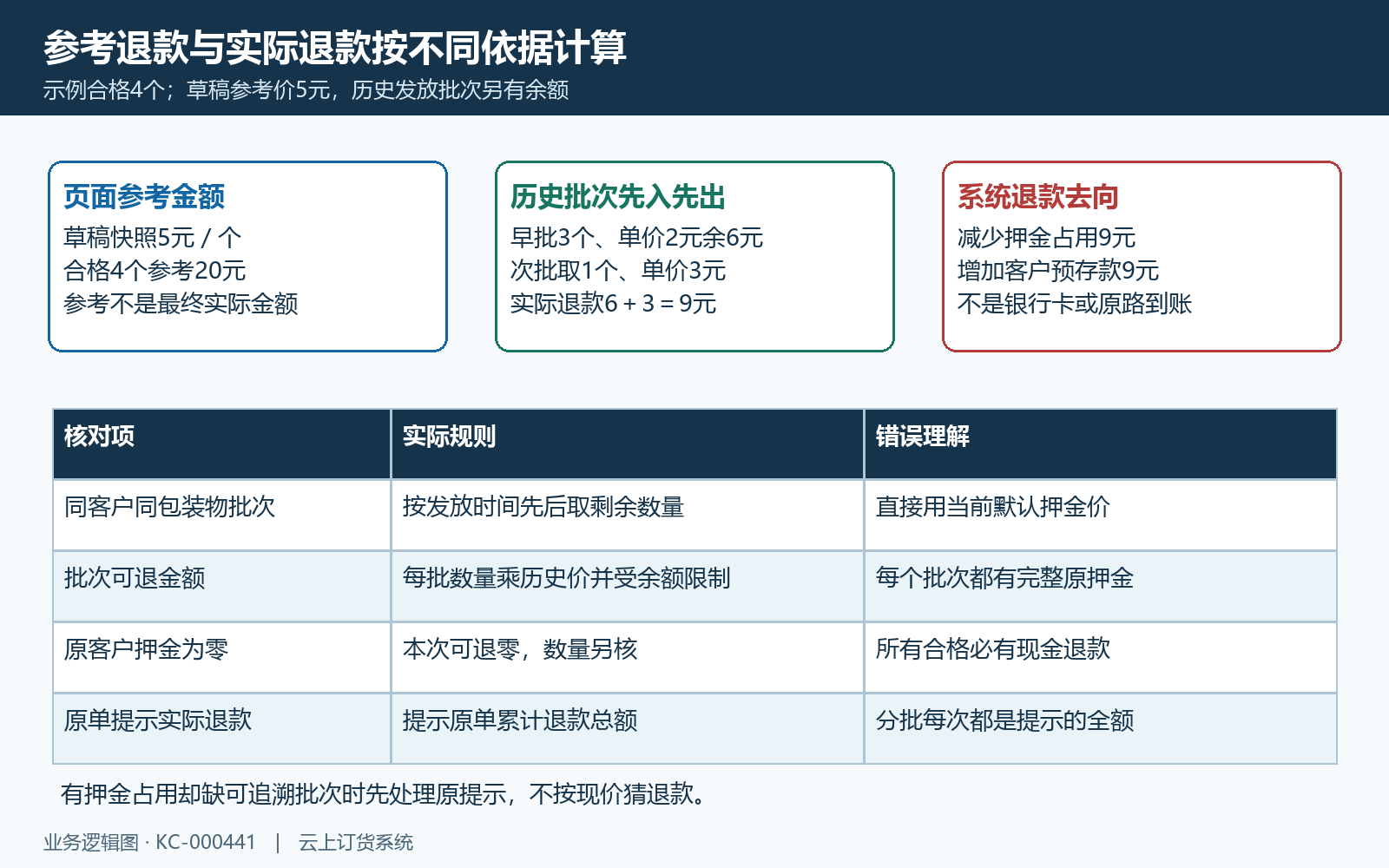
Task: Click the line 合格4个参考20元
Action: coord(155,270)
